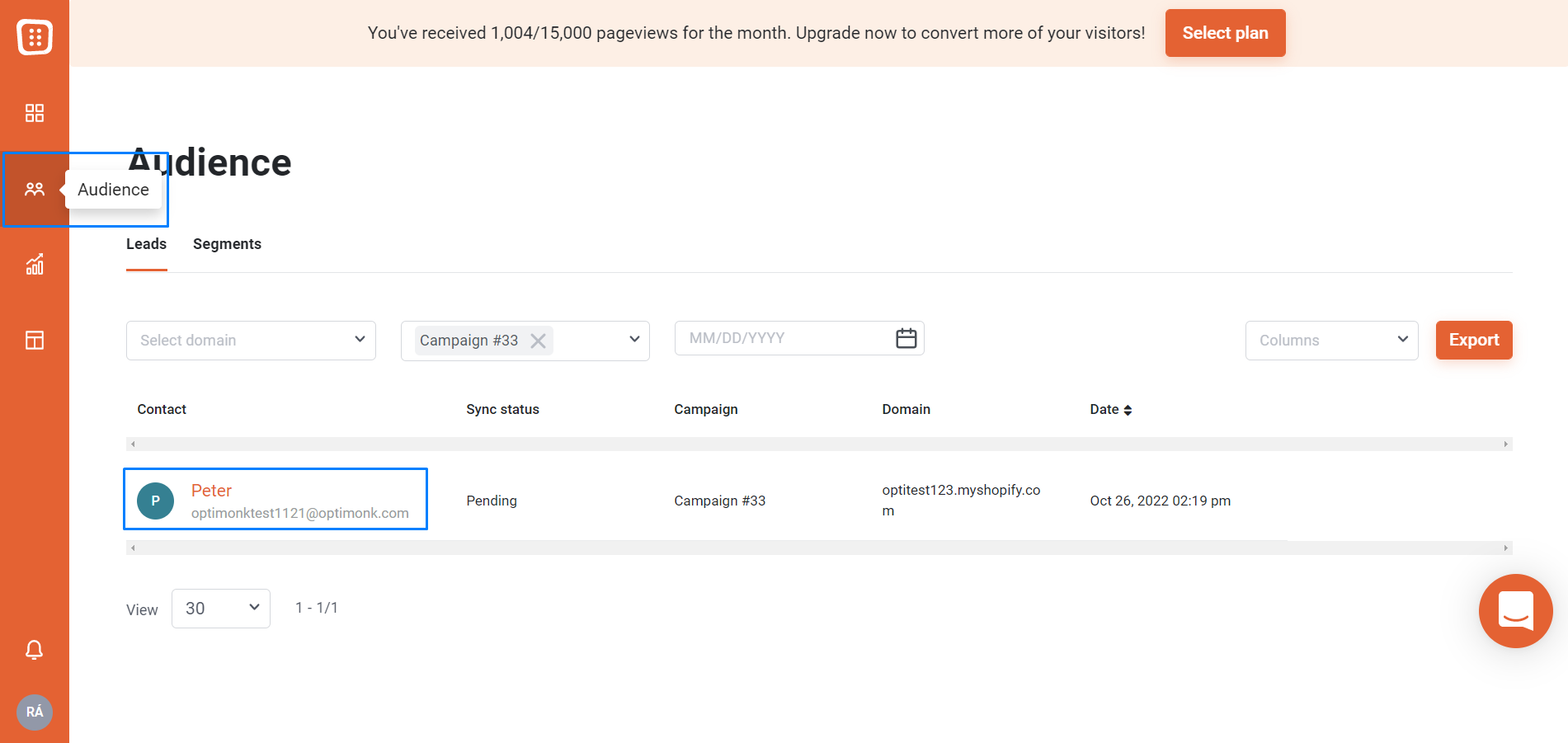Switch to the Leads tab
Screen dimensions: 1568x743
pos(147,244)
